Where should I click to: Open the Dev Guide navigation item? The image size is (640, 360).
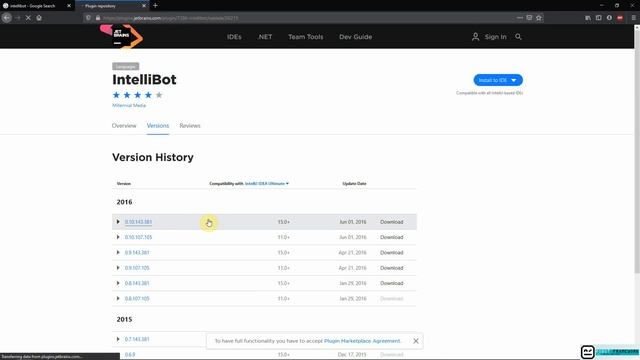pyautogui.click(x=356, y=37)
